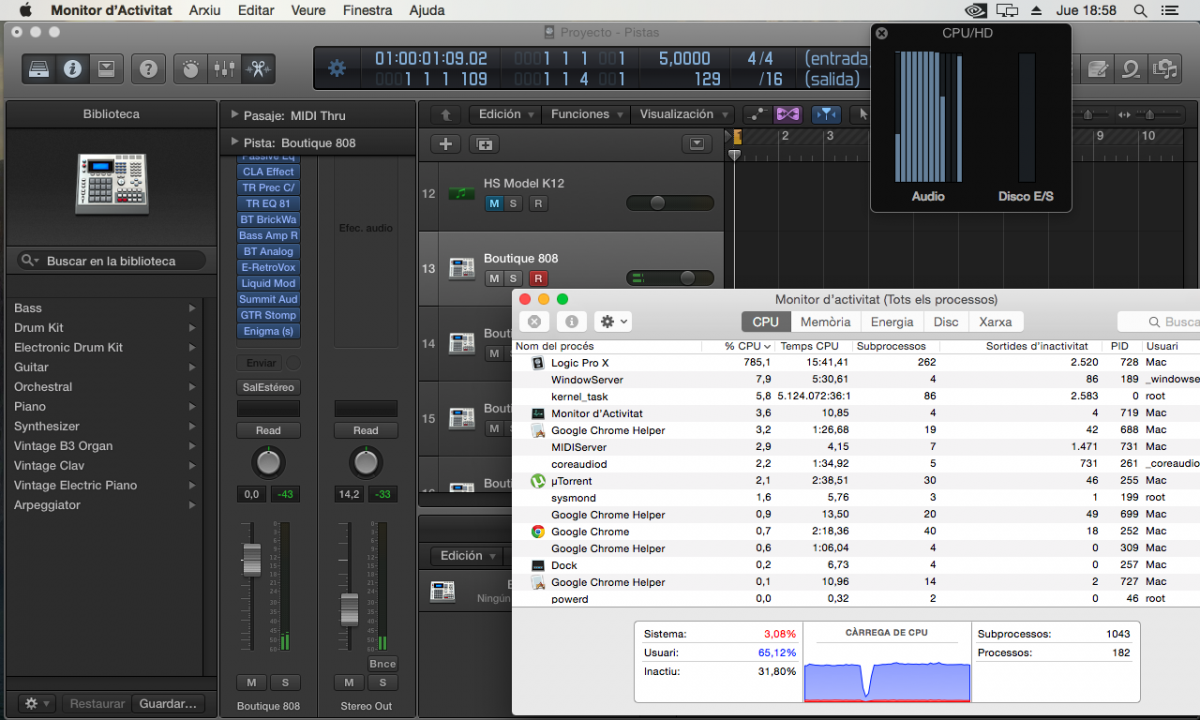The image size is (1200, 720).
Task: Open the Funciones dropdown menu
Action: [587, 115]
